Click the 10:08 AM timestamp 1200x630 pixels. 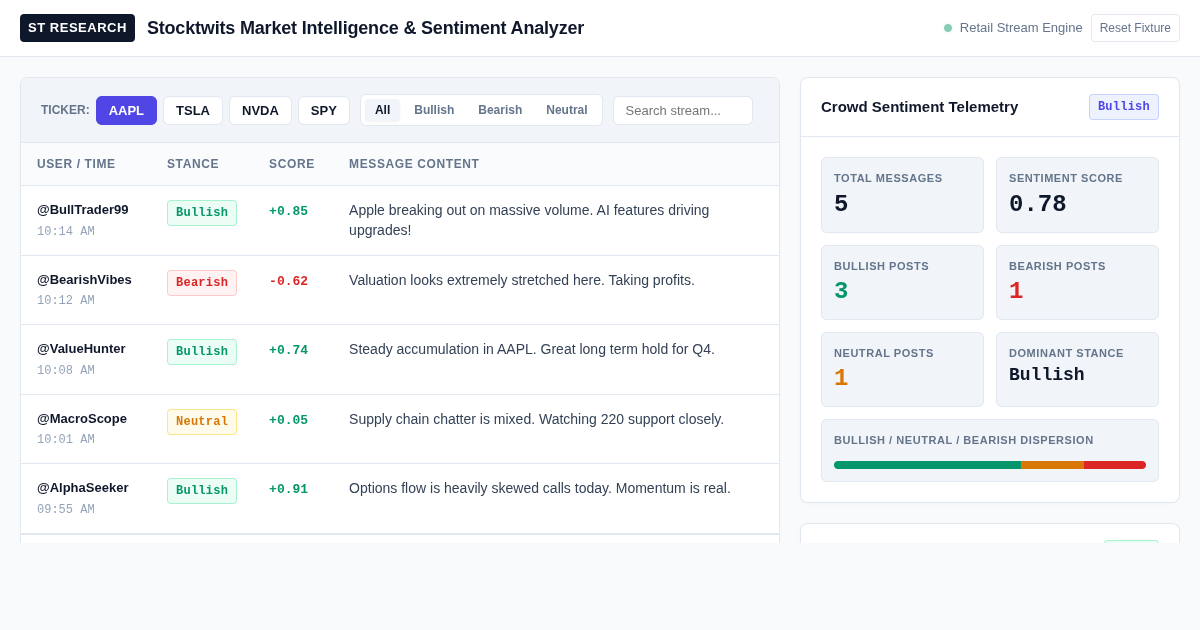66,371
